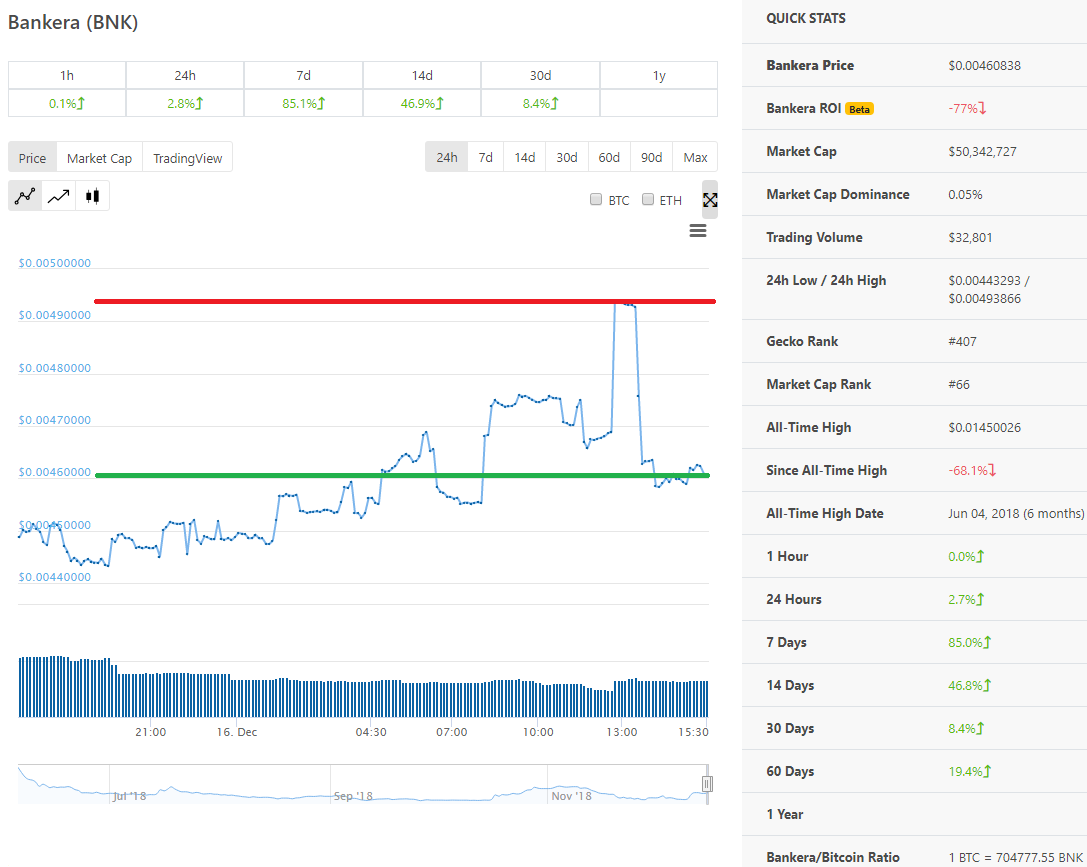Click the Trading Volume value $32,801

pos(971,238)
